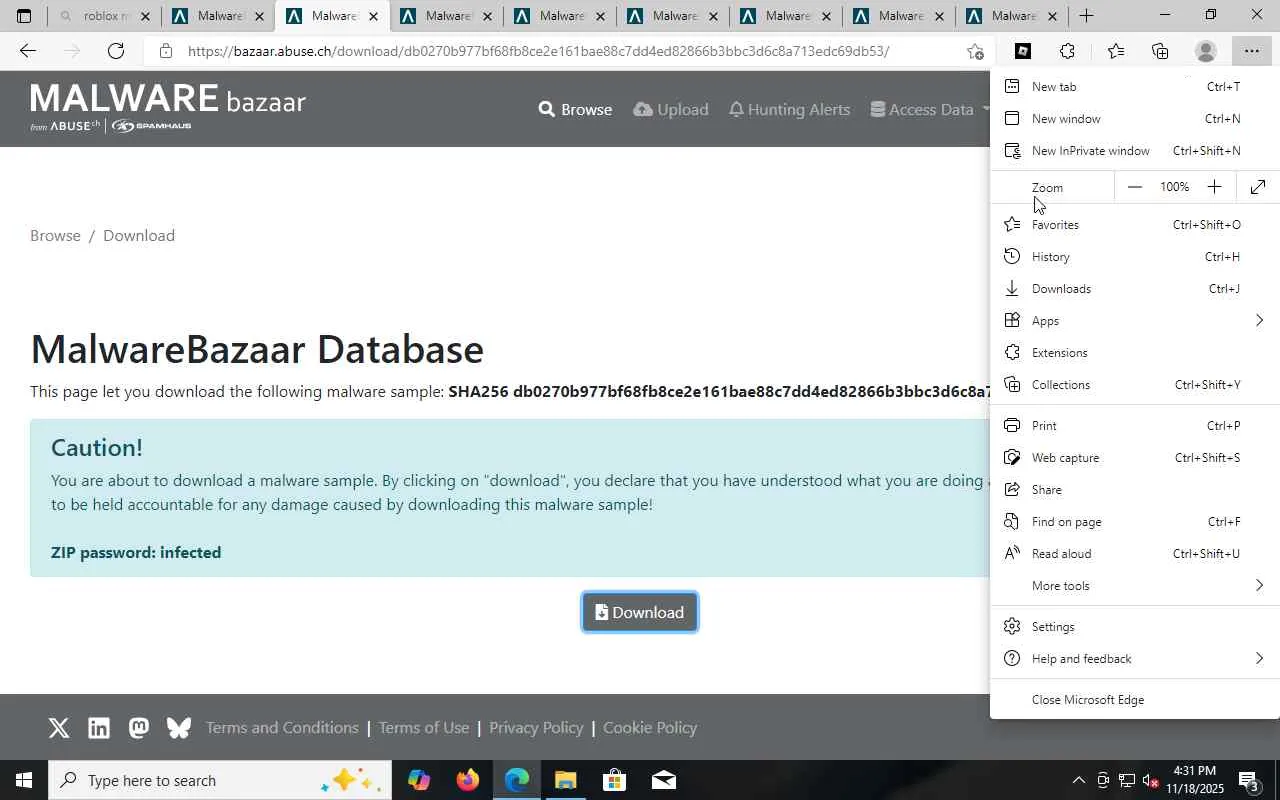Open the notification center icon
1280x800 pixels.
[x=1249, y=780]
